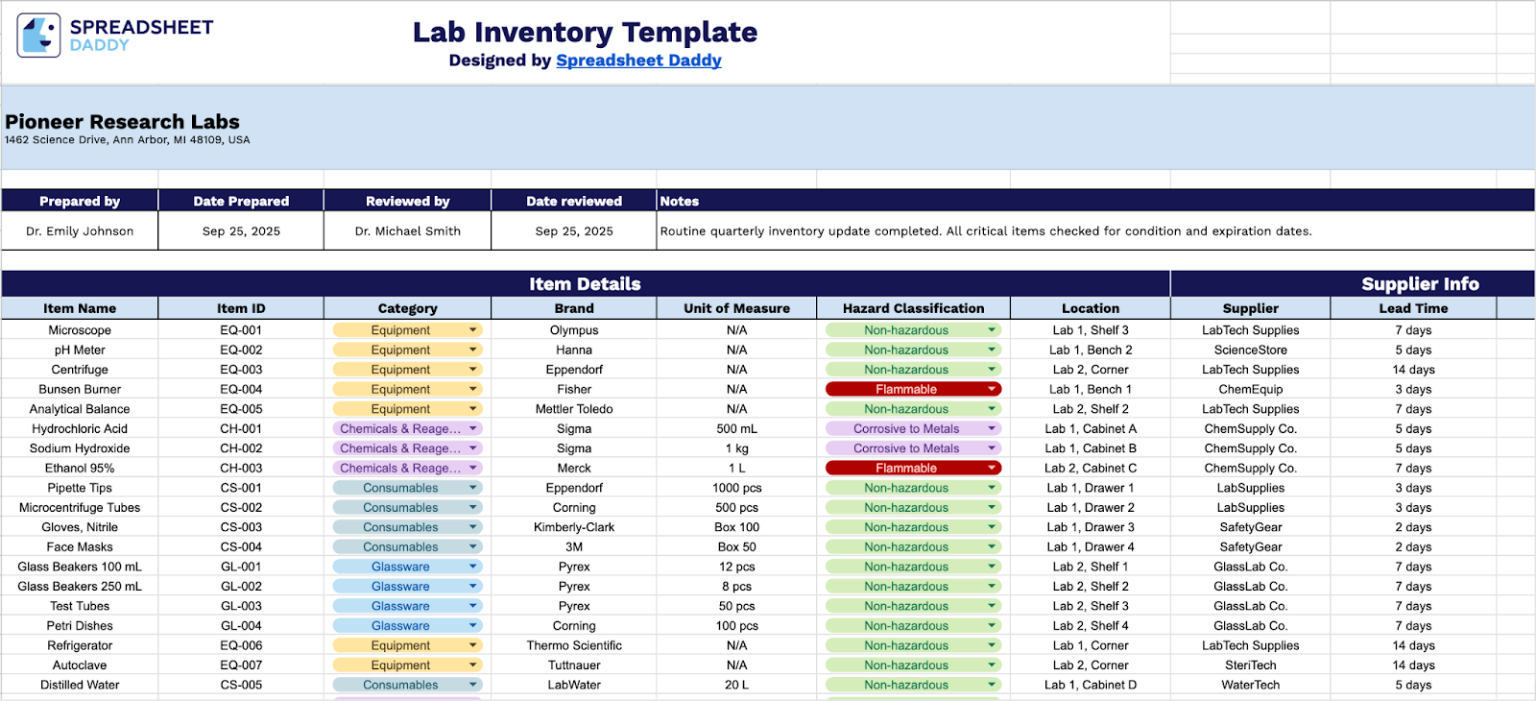Select the EQ-003 Item ID cell
Screen dimensions: 1536x701
click(240, 369)
